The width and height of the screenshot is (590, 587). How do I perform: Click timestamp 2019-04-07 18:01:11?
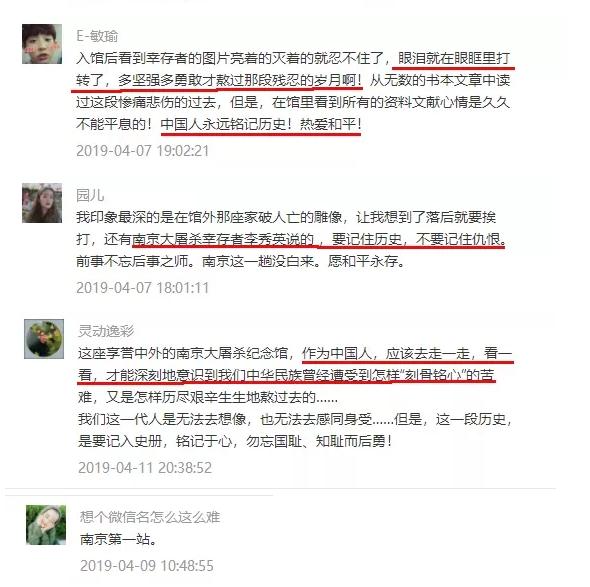click(142, 287)
